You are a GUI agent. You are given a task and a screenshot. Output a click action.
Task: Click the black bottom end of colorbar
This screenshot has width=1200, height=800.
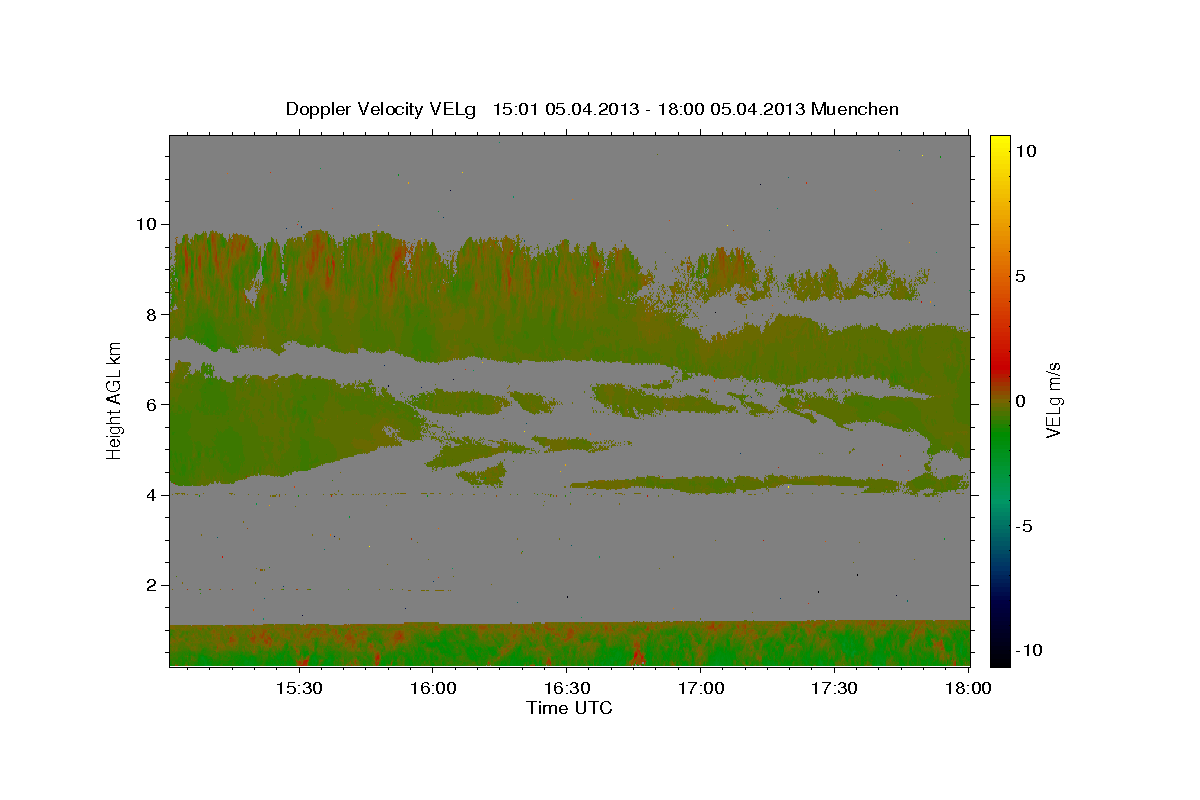pyautogui.click(x=1000, y=655)
